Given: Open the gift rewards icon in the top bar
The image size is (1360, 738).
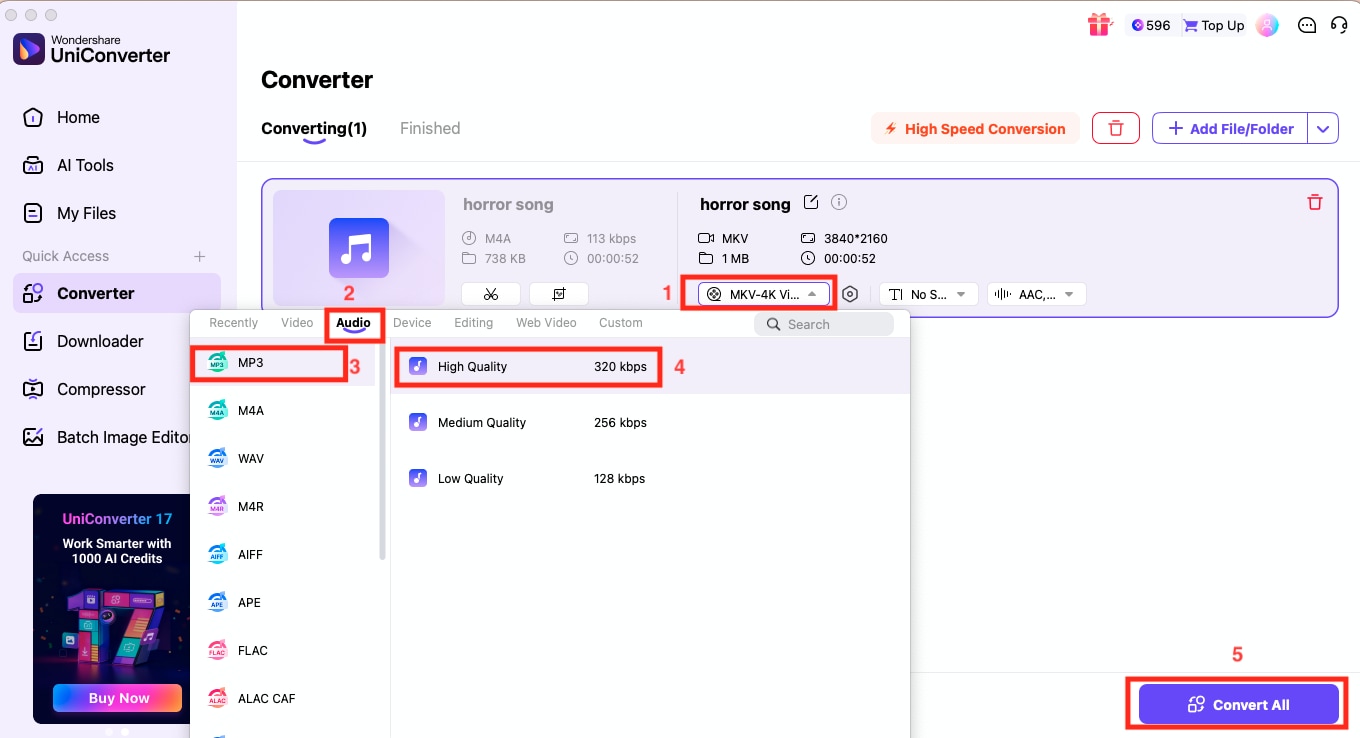Looking at the screenshot, I should click(x=1099, y=24).
